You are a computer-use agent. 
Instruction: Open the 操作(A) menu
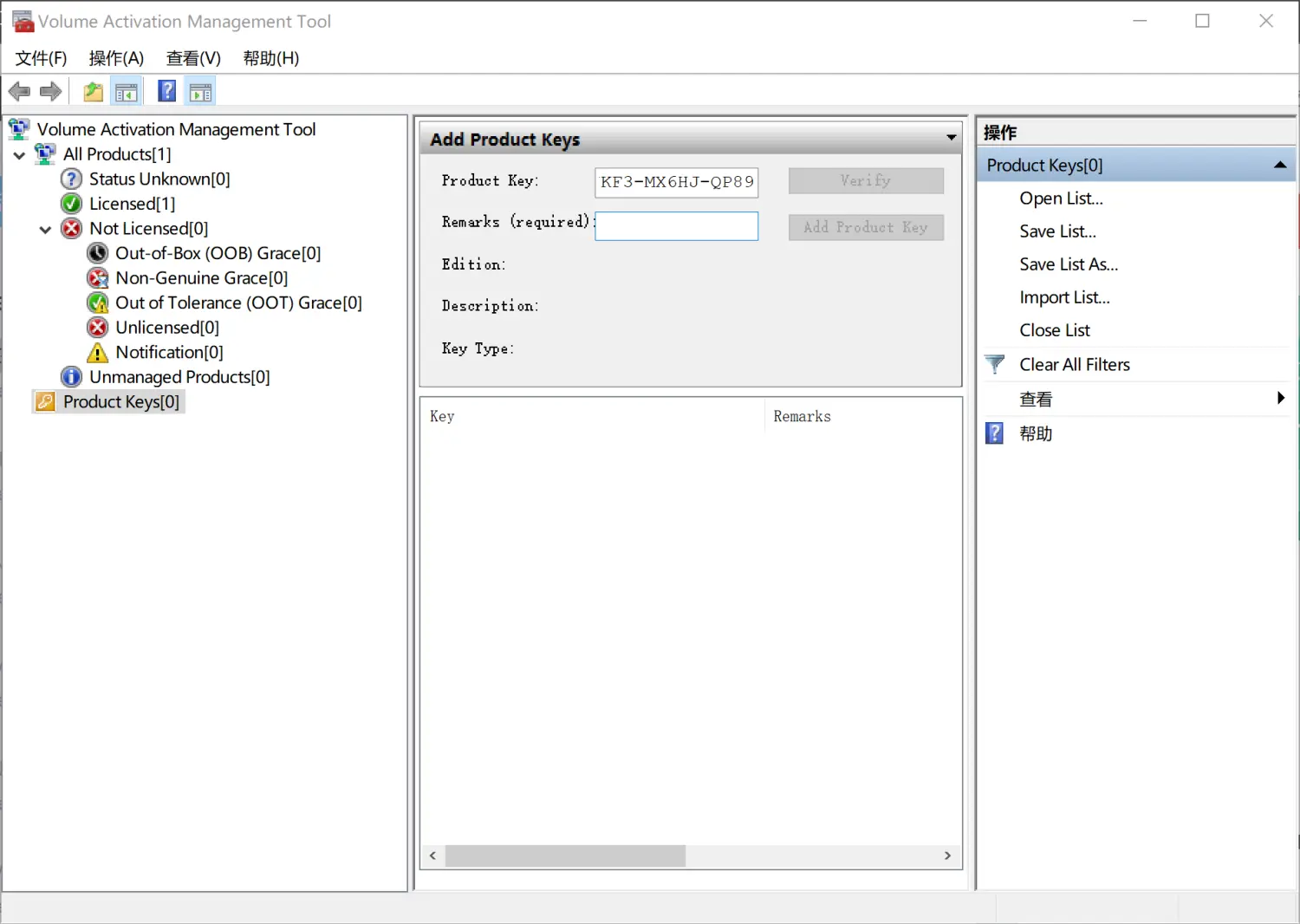click(116, 58)
